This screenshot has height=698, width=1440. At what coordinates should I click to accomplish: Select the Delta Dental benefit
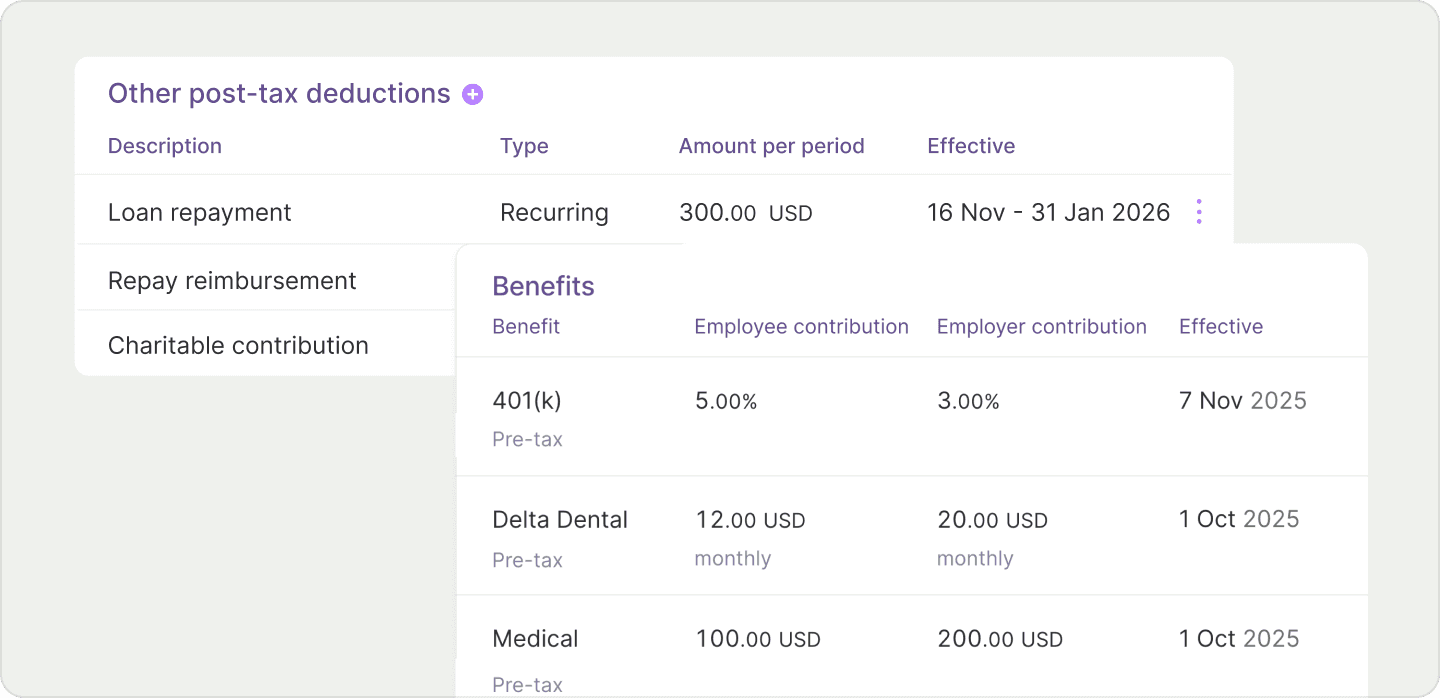tap(560, 519)
